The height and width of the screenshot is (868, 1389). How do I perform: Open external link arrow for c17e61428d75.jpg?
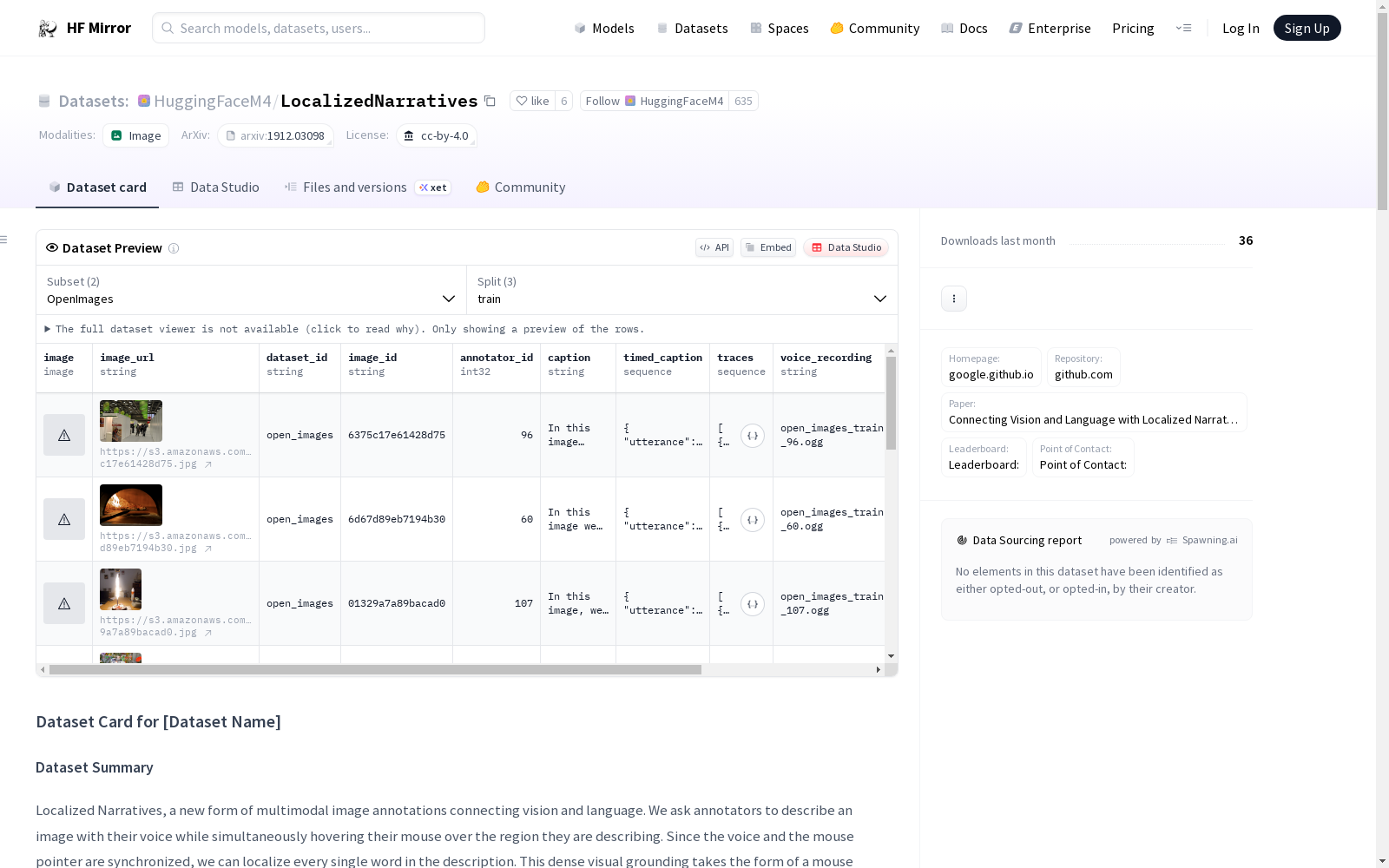(208, 464)
